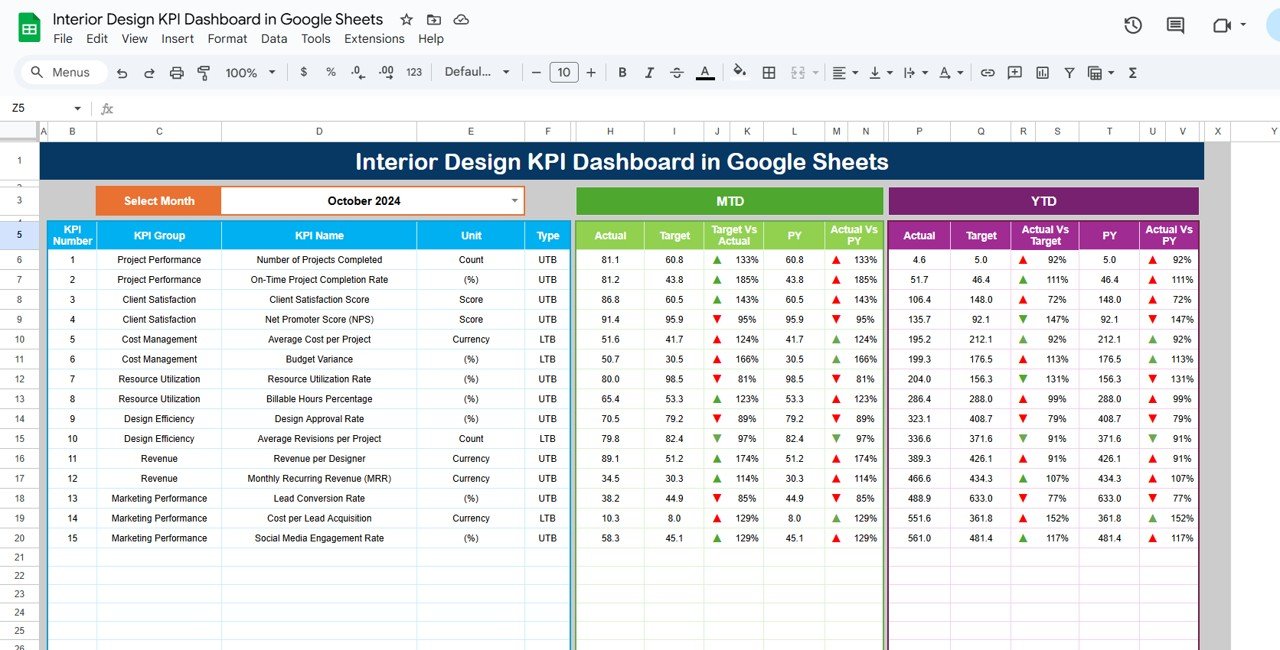The width and height of the screenshot is (1280, 650).
Task: Open the horizontal align dropdown
Action: 844,73
